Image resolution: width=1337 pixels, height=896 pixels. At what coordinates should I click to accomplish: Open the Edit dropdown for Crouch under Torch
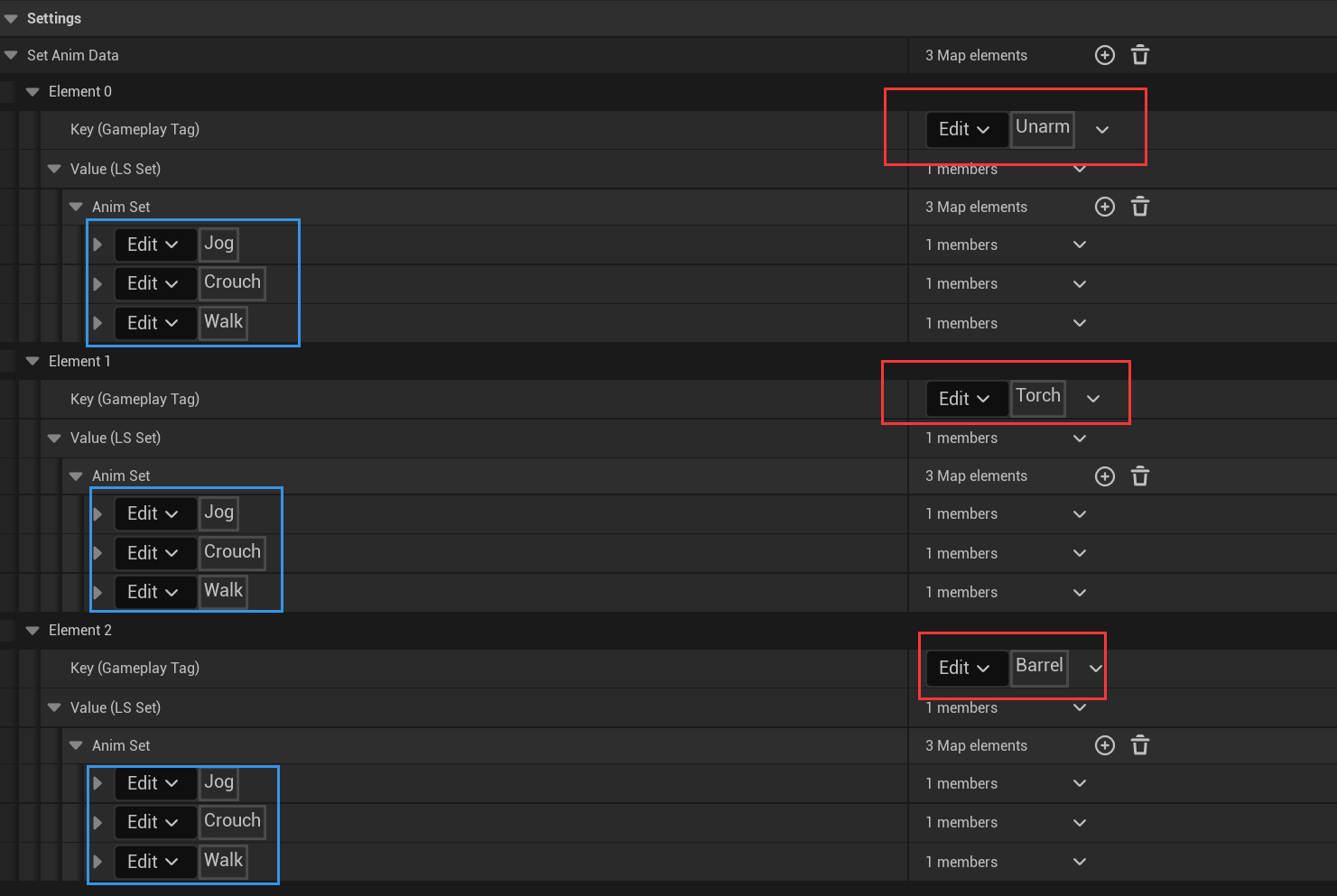(154, 552)
